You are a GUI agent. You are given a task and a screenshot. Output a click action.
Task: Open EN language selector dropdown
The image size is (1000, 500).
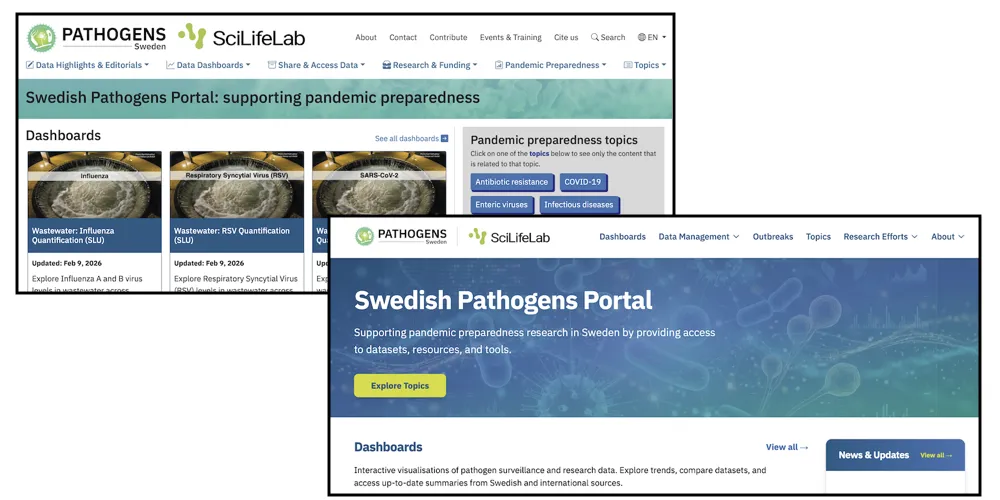coord(652,38)
